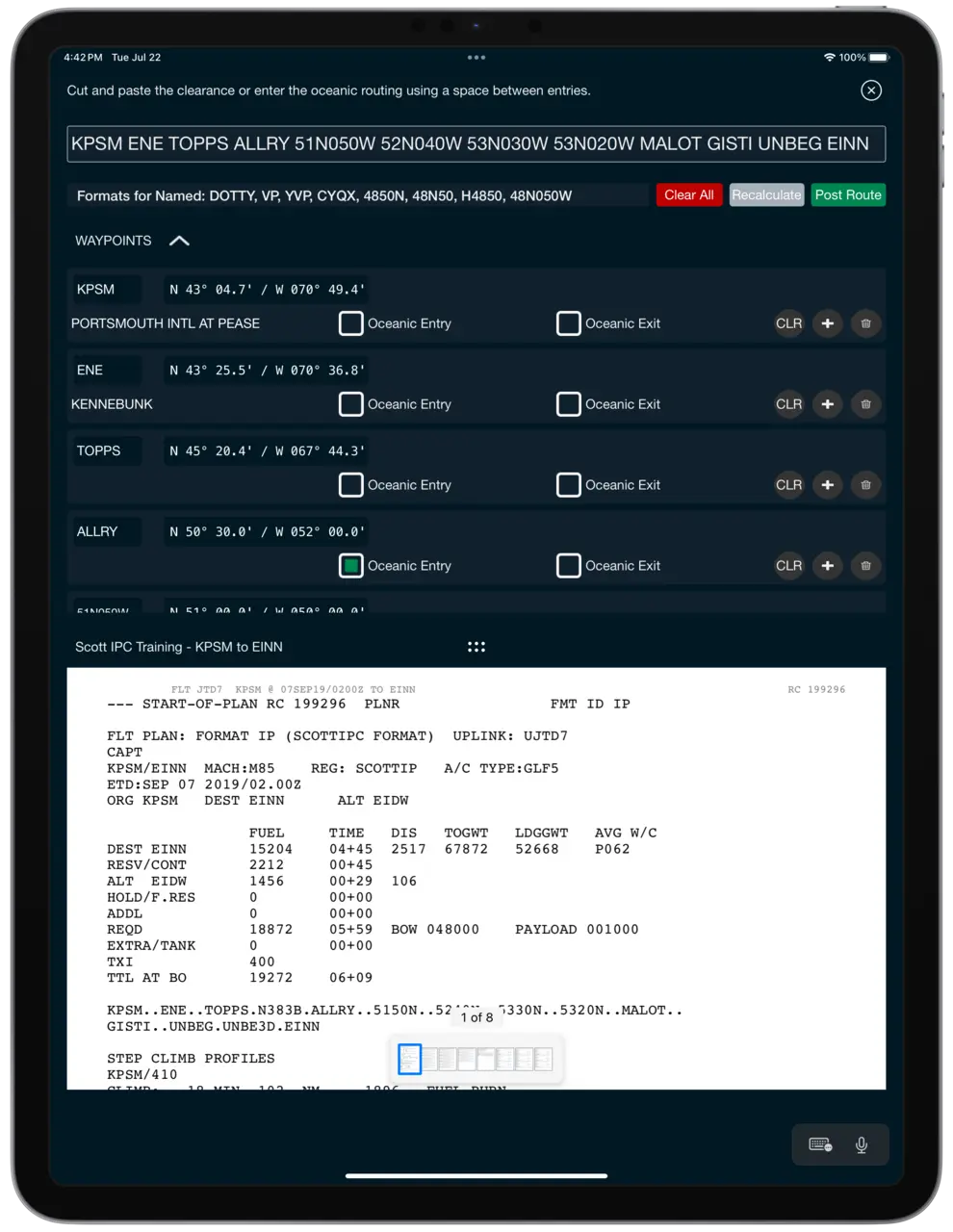The width and height of the screenshot is (953, 1232).
Task: Tap the keyboard icon at bottom right
Action: point(820,1144)
